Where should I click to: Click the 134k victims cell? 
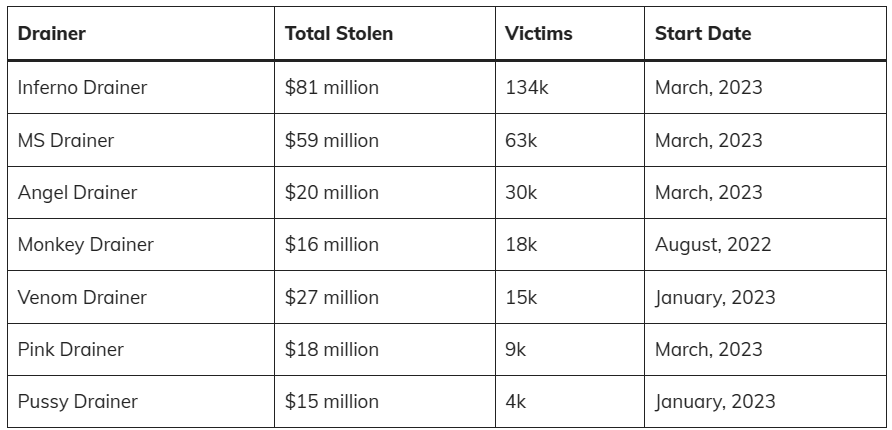[527, 88]
